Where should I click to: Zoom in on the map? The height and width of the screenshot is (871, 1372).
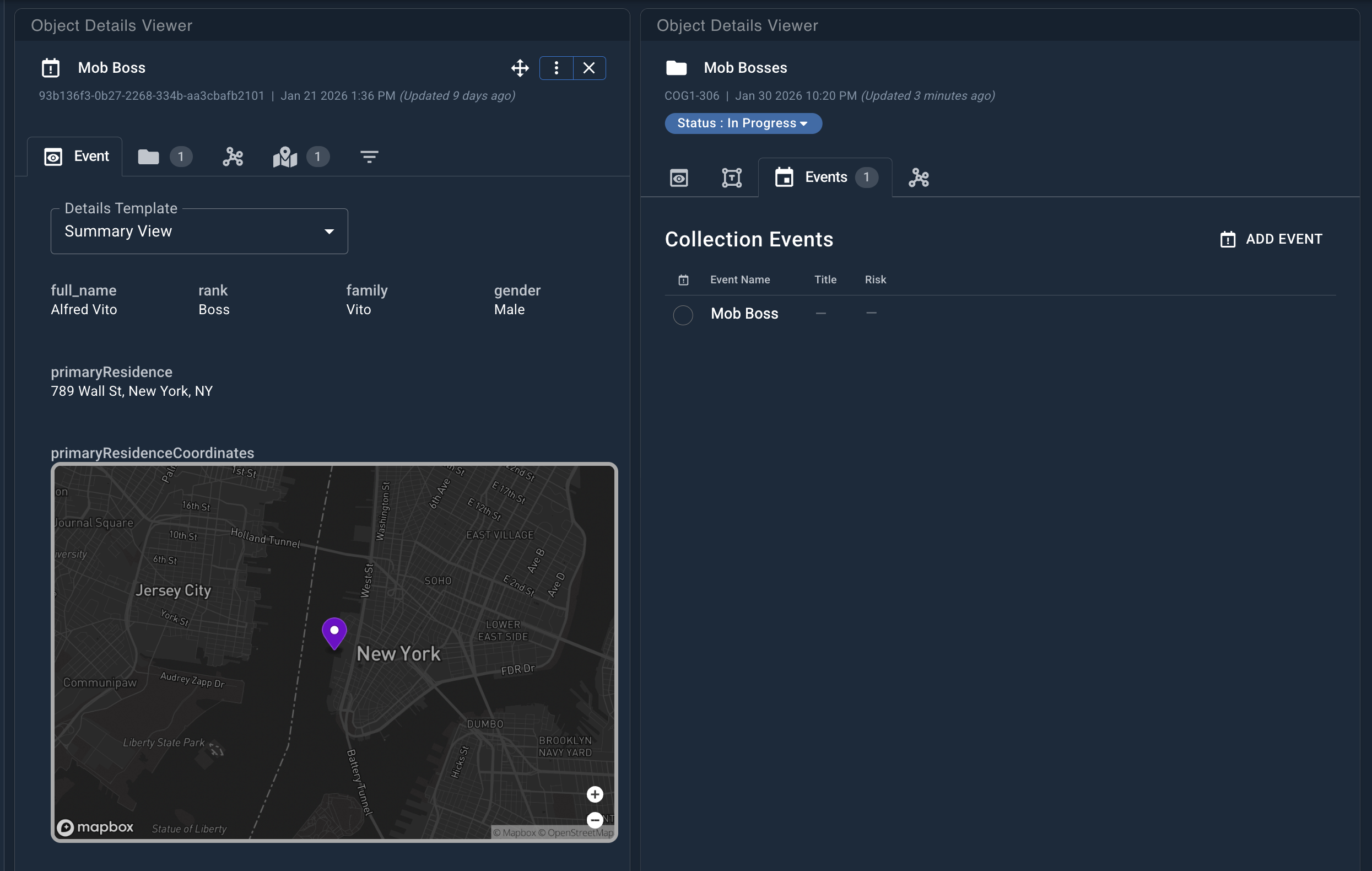pos(595,794)
